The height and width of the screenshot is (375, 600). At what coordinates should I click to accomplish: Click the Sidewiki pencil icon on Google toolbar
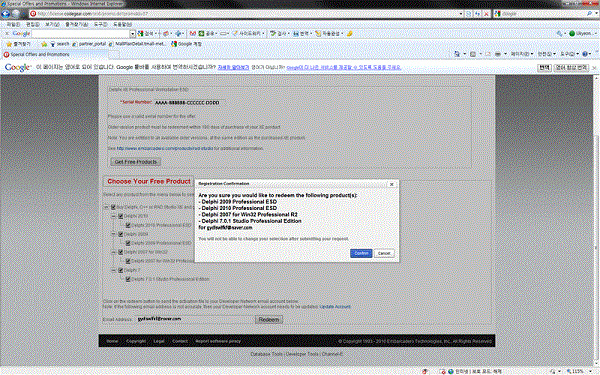[x=235, y=34]
